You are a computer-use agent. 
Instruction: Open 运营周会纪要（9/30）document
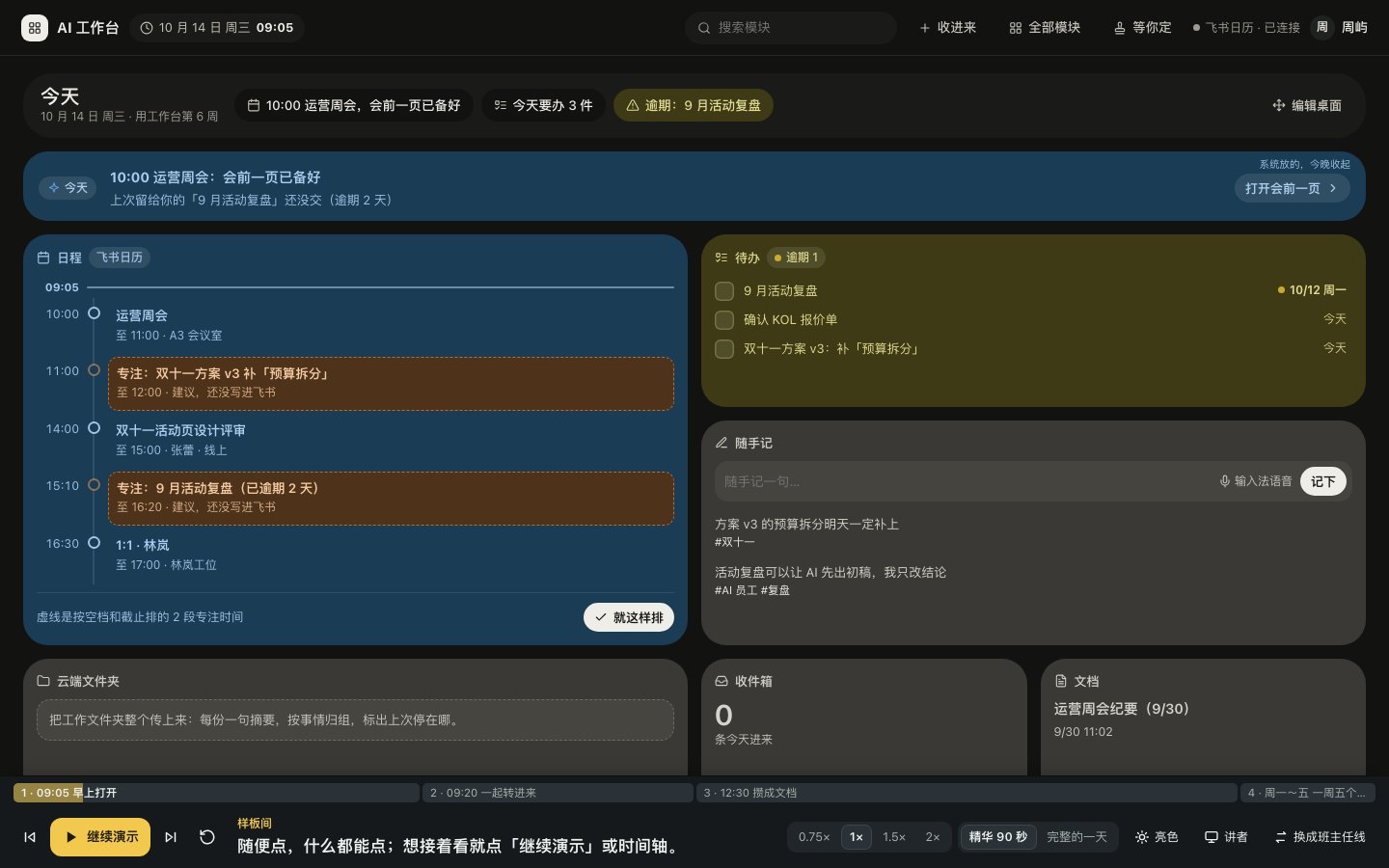pos(1122,709)
